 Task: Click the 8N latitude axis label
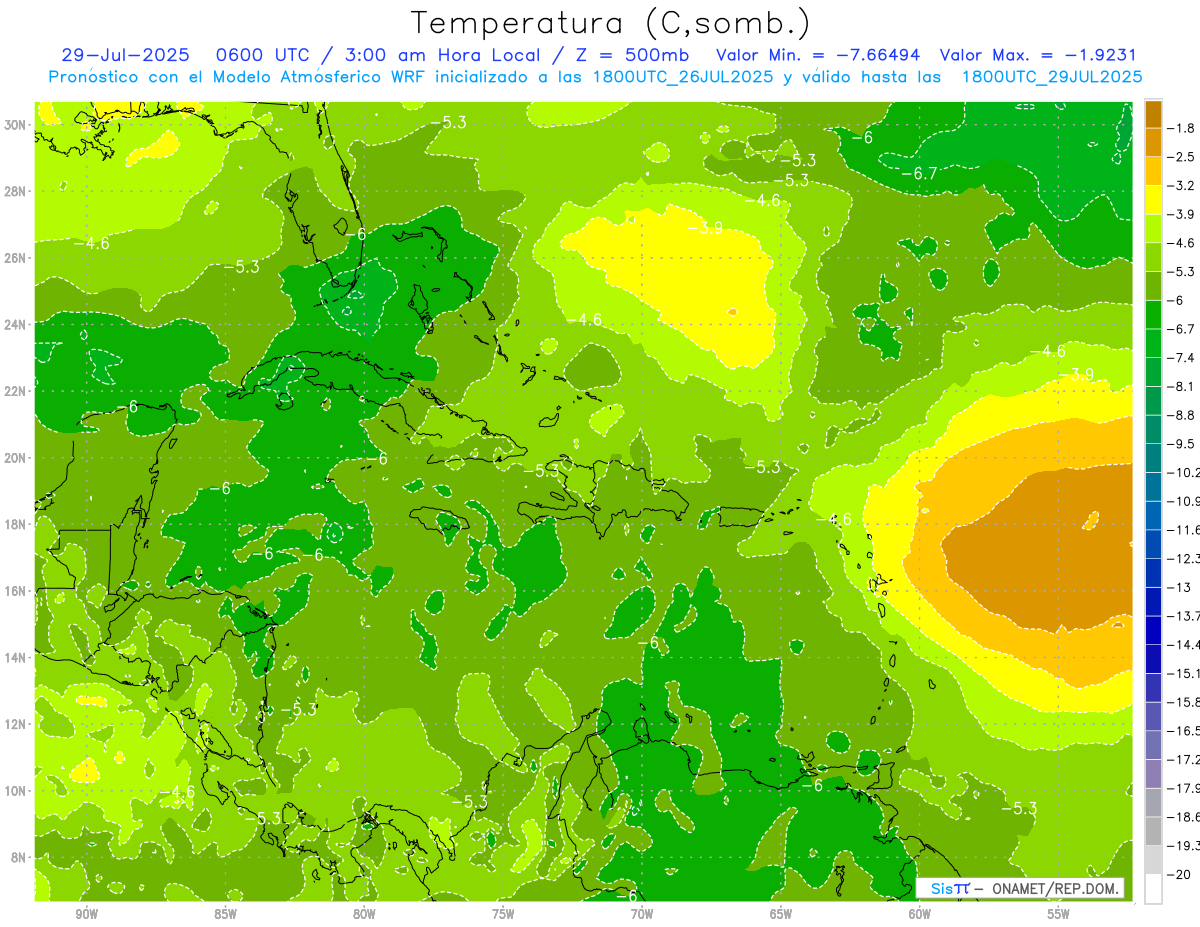click(19, 857)
